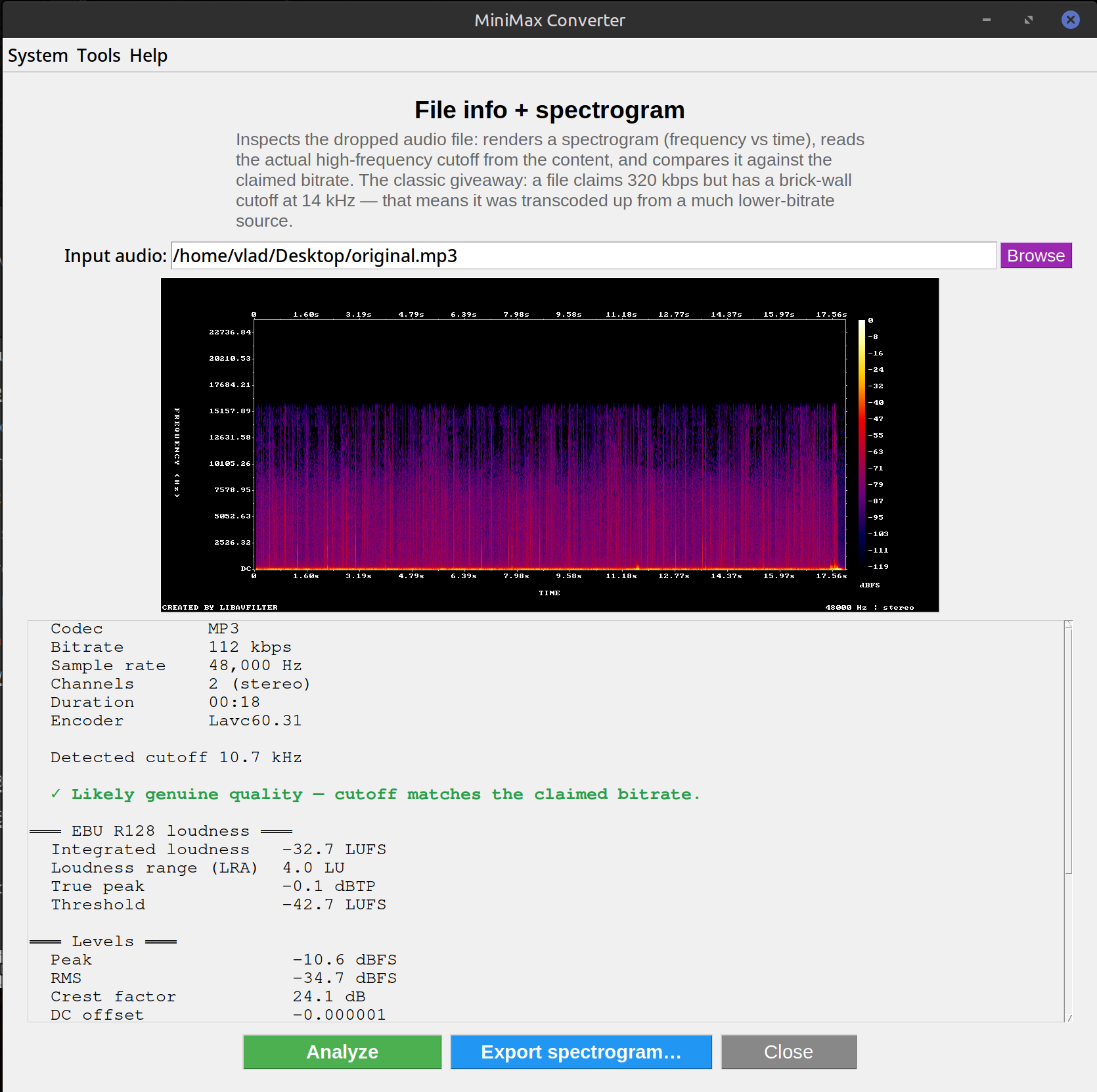Click the Threshold '-42.7 LUFS' value
Screen dimensions: 1097x1092
tap(334, 905)
